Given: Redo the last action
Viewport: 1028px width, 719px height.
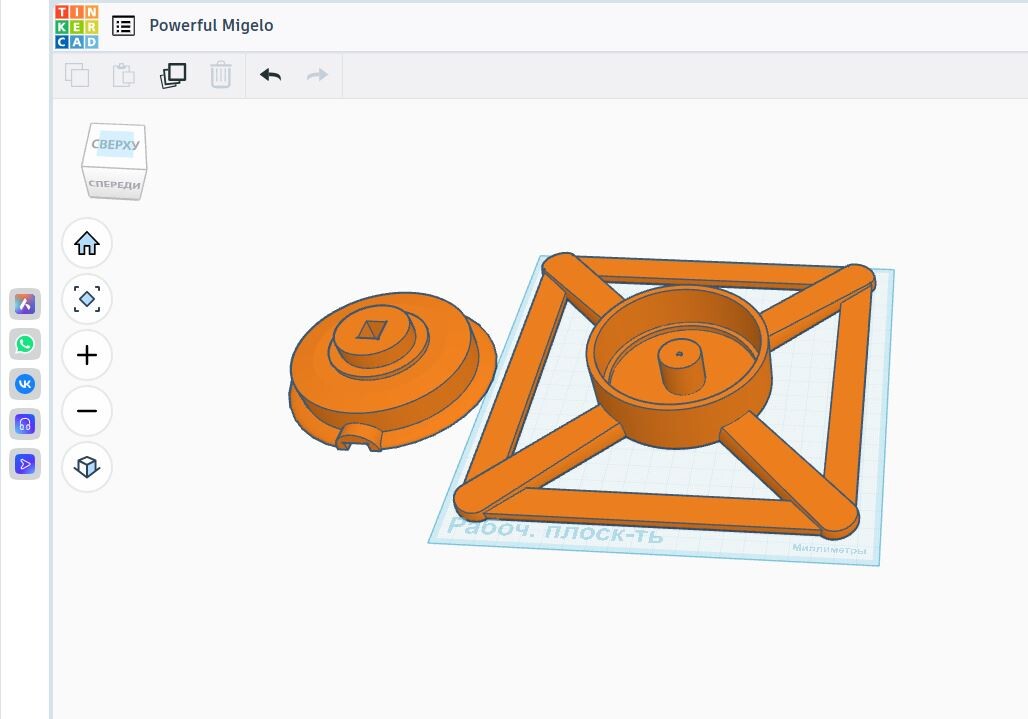Looking at the screenshot, I should click(x=317, y=75).
